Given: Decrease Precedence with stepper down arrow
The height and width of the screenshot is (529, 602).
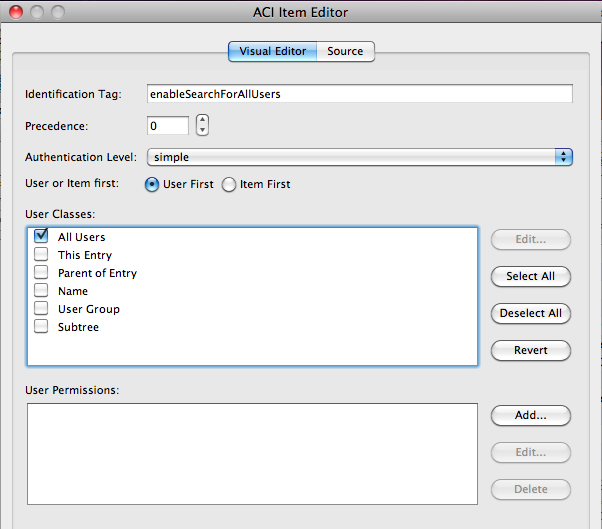Looking at the screenshot, I should 203,131.
